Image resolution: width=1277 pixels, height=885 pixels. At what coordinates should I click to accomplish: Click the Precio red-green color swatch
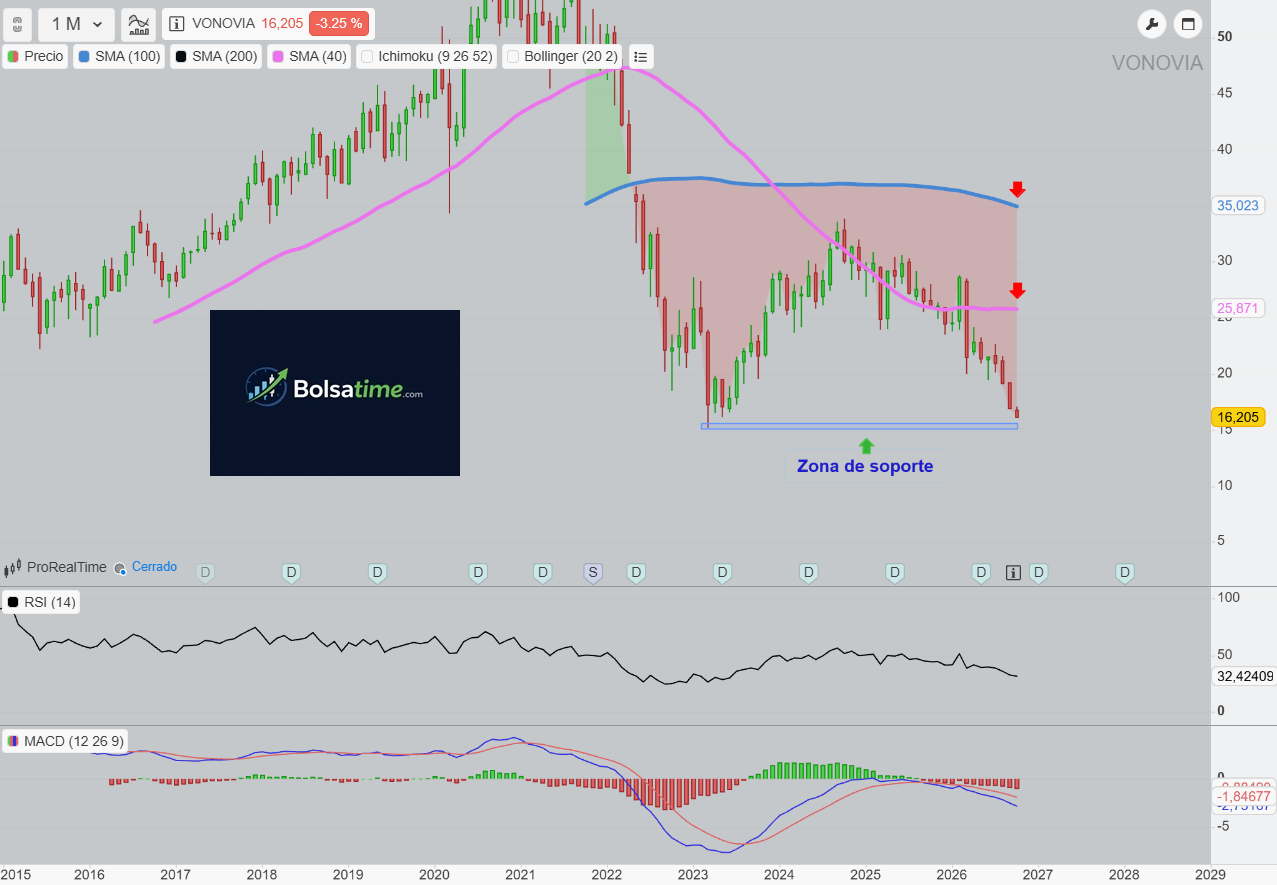pyautogui.click(x=13, y=57)
